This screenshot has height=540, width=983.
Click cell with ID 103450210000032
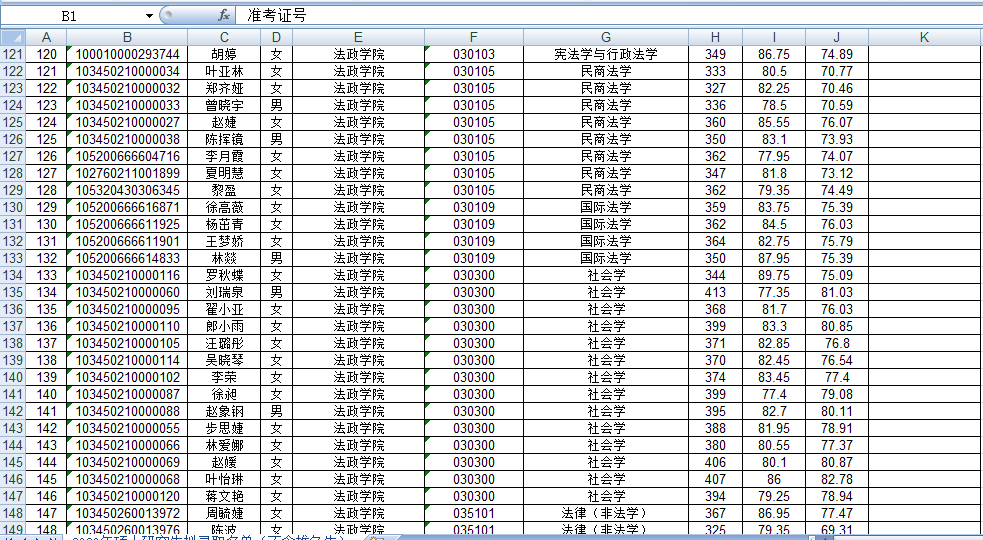tap(127, 88)
